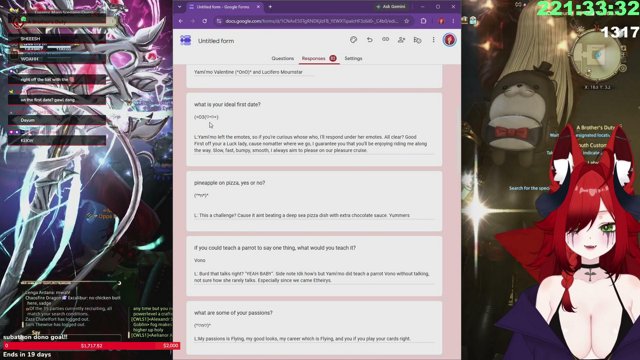
Task: Select the Untitled form - Google Forms tab
Action: coord(224,7)
